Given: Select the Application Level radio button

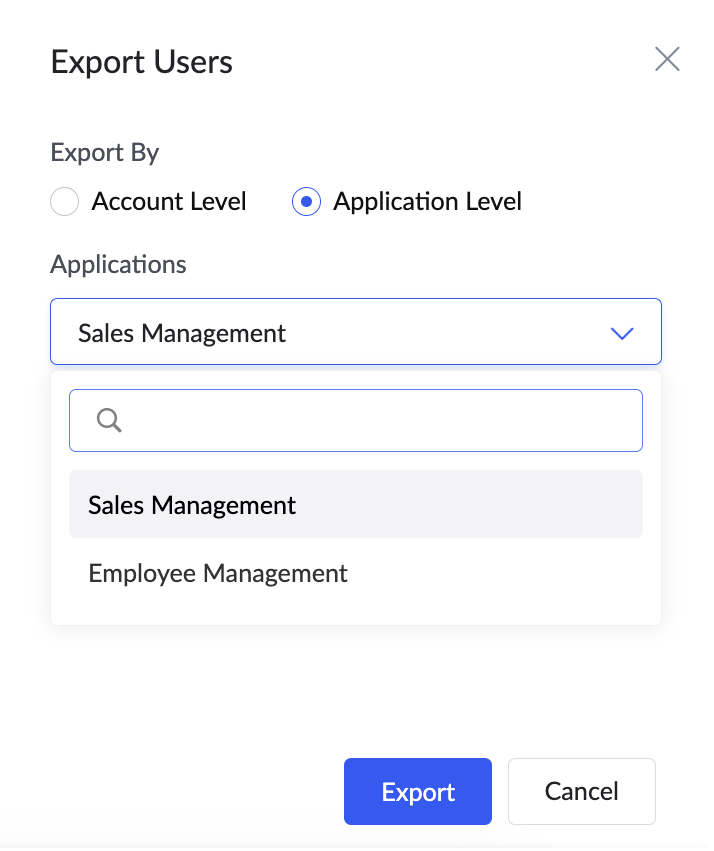Looking at the screenshot, I should pyautogui.click(x=306, y=202).
